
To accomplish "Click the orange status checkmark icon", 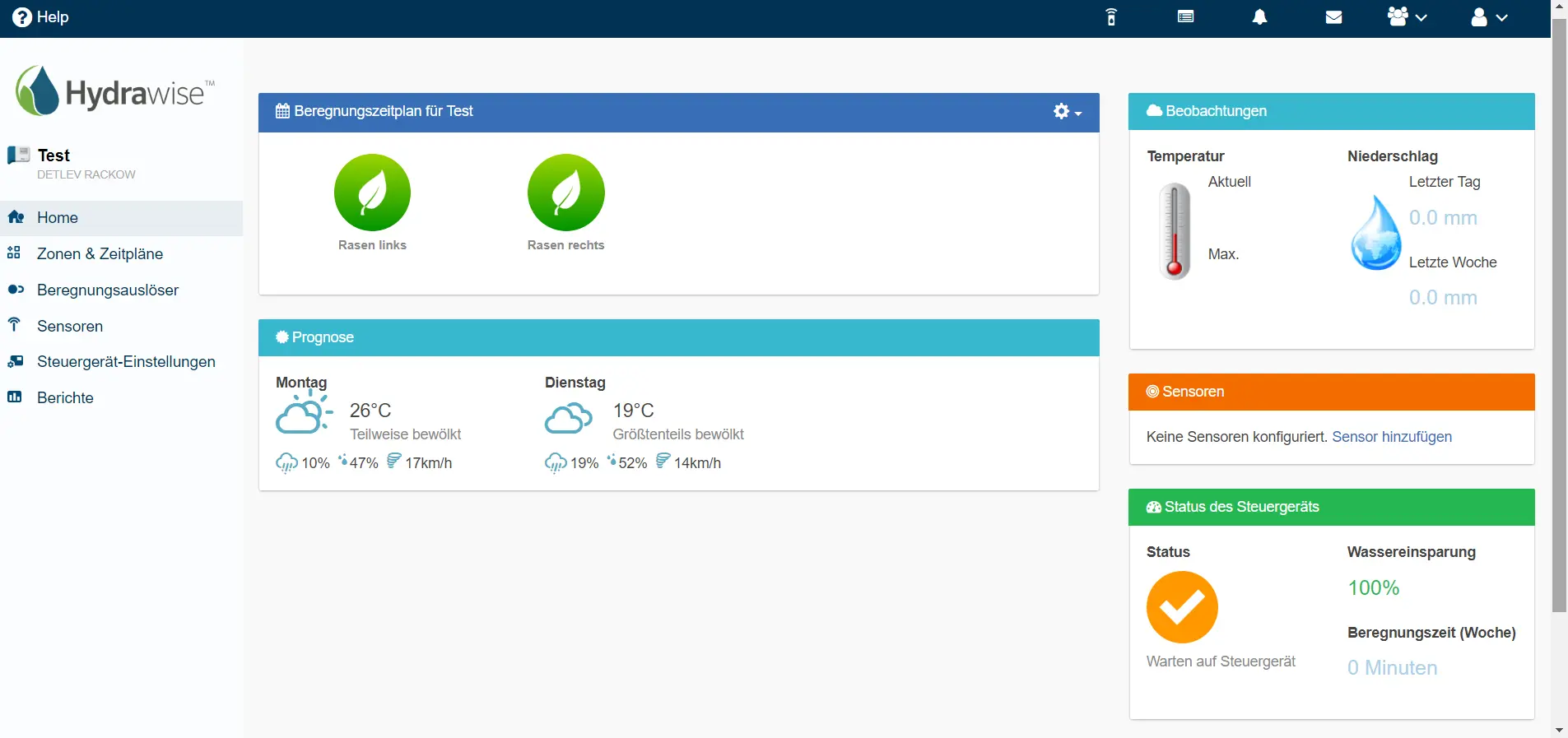I will 1181,607.
